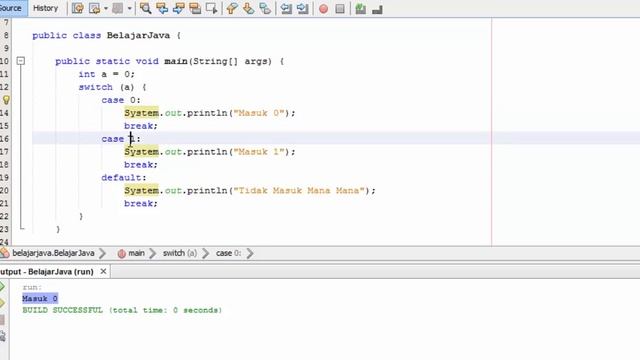The width and height of the screenshot is (640, 360).
Task: Go to Find Next Occurrence icon
Action: pos(178,8)
